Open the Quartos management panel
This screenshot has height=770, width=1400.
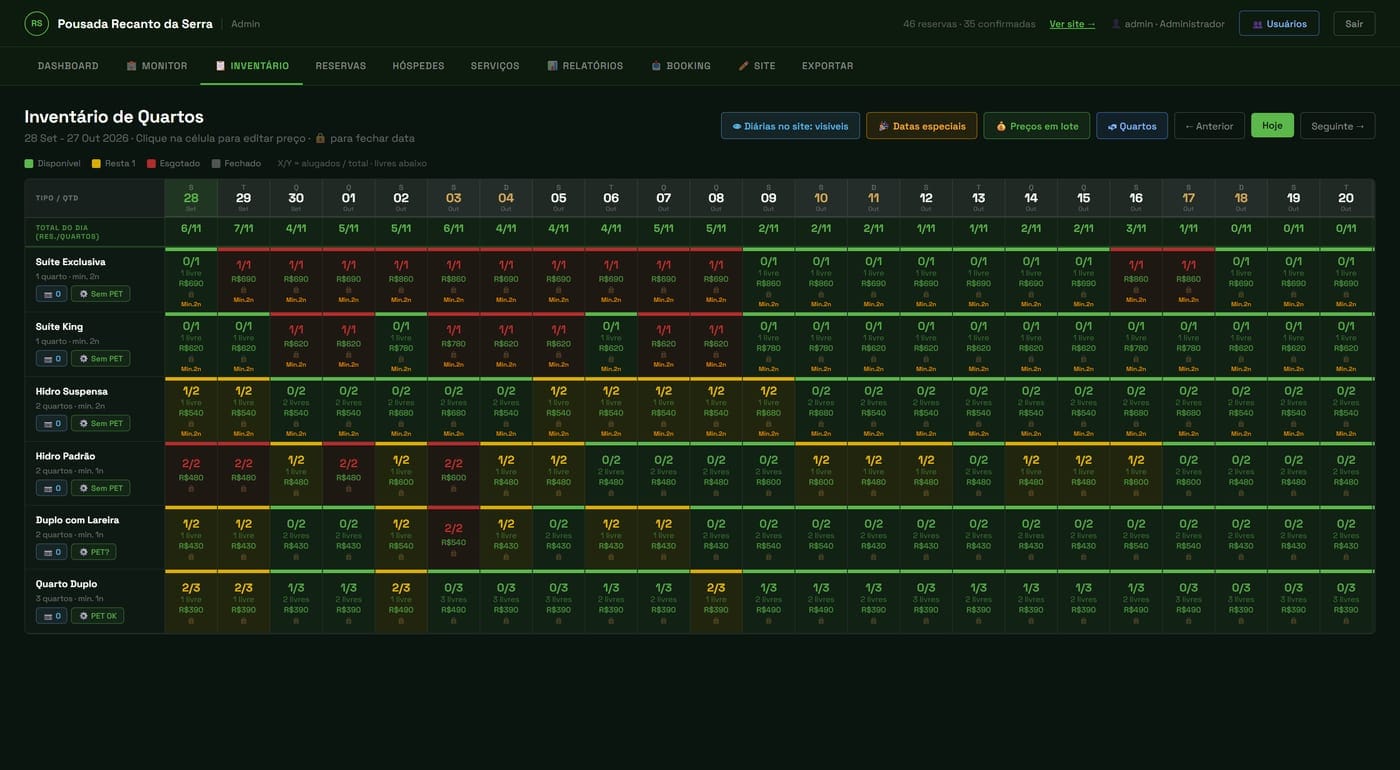click(x=1132, y=126)
